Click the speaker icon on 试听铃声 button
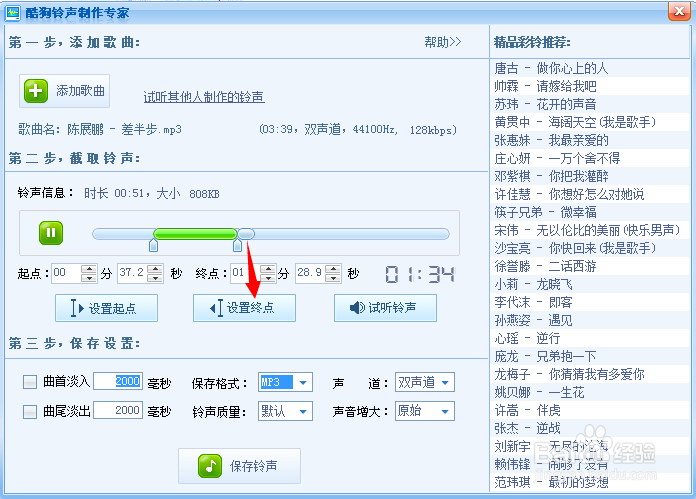 coord(357,307)
